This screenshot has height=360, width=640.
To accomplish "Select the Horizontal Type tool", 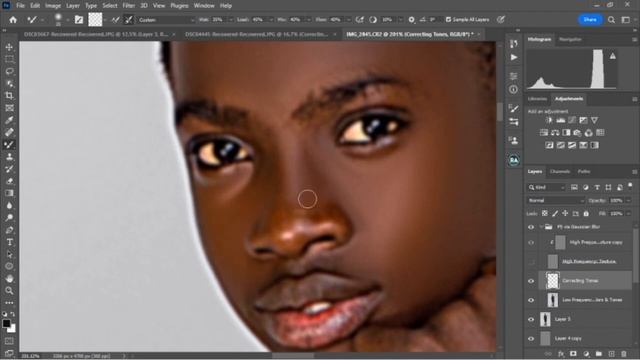I will tap(9, 242).
